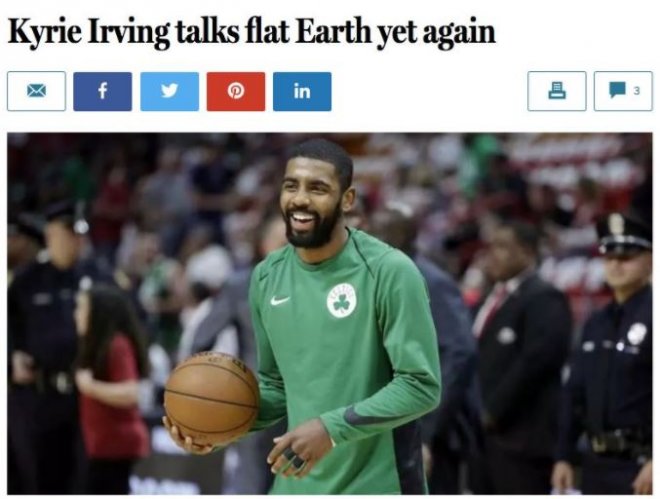
Task: Click the word 'Earth' in the headline
Action: [x=335, y=32]
